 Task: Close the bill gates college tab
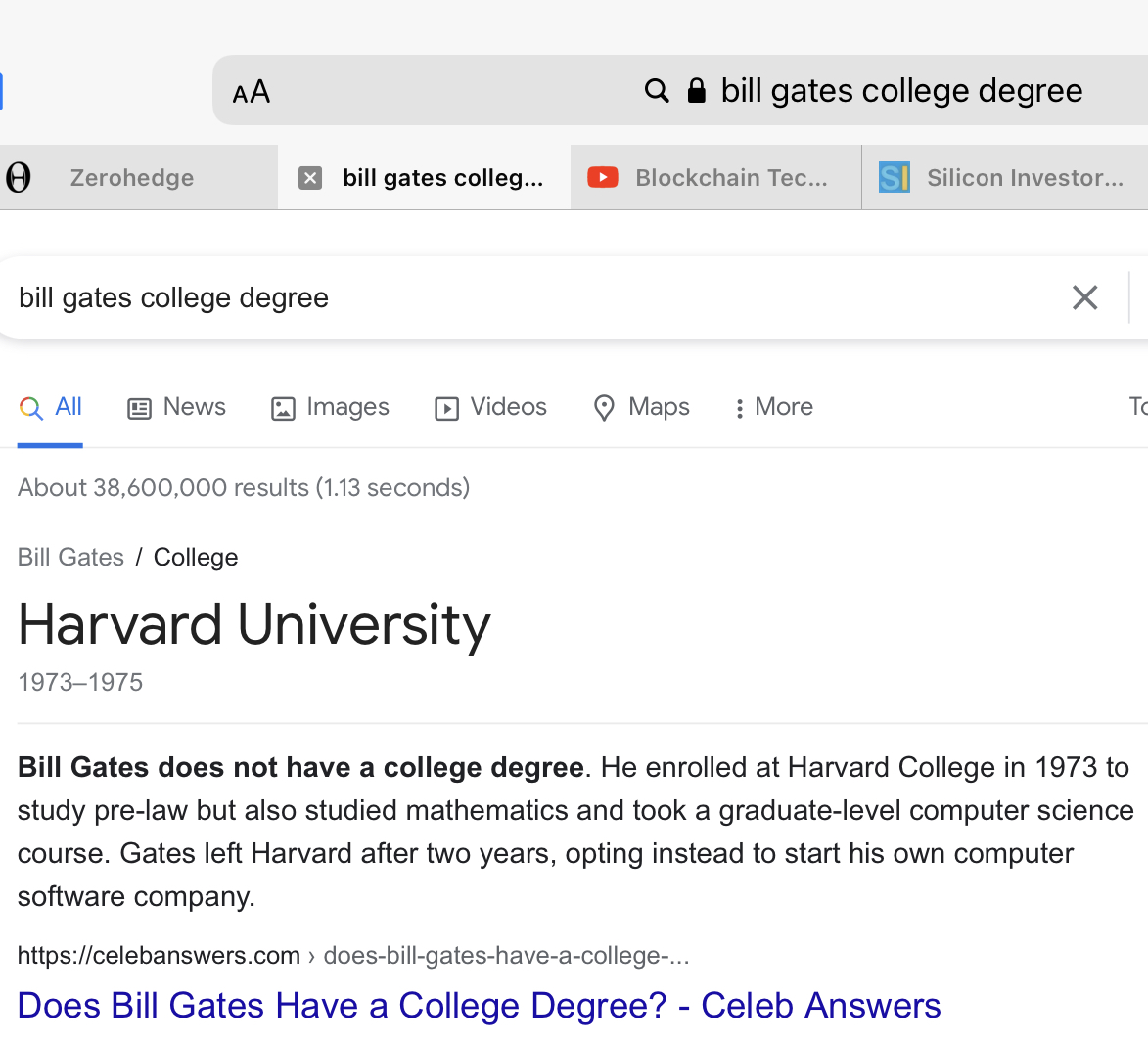310,178
